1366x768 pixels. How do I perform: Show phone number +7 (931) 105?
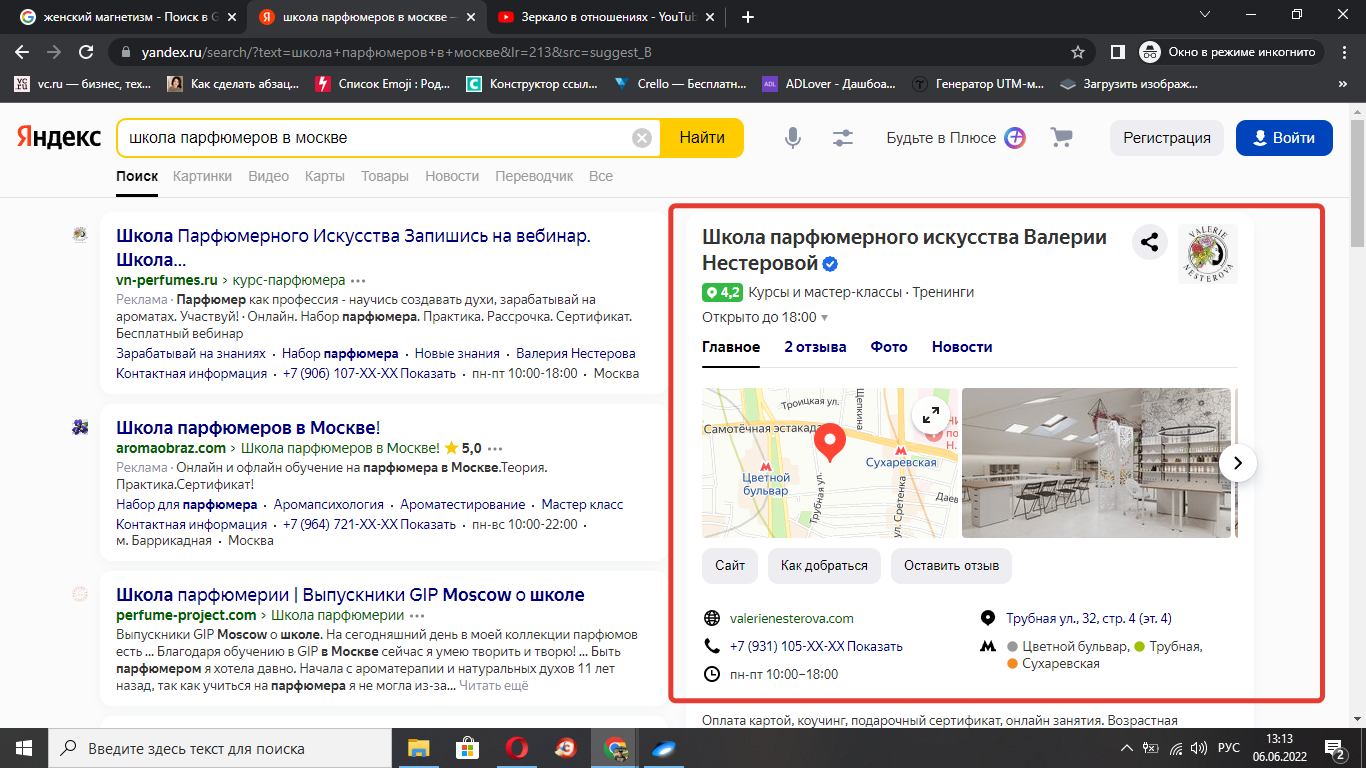(x=816, y=646)
